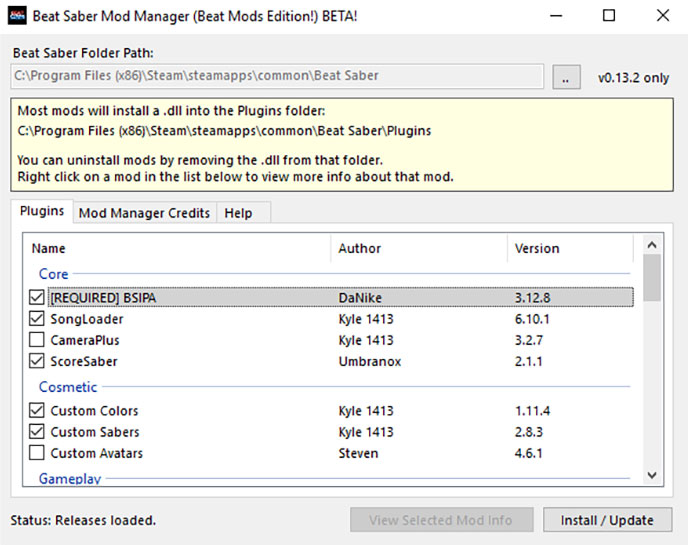Image resolution: width=688 pixels, height=545 pixels.
Task: Click version 3.2.7 of CameraPlus
Action: click(529, 340)
